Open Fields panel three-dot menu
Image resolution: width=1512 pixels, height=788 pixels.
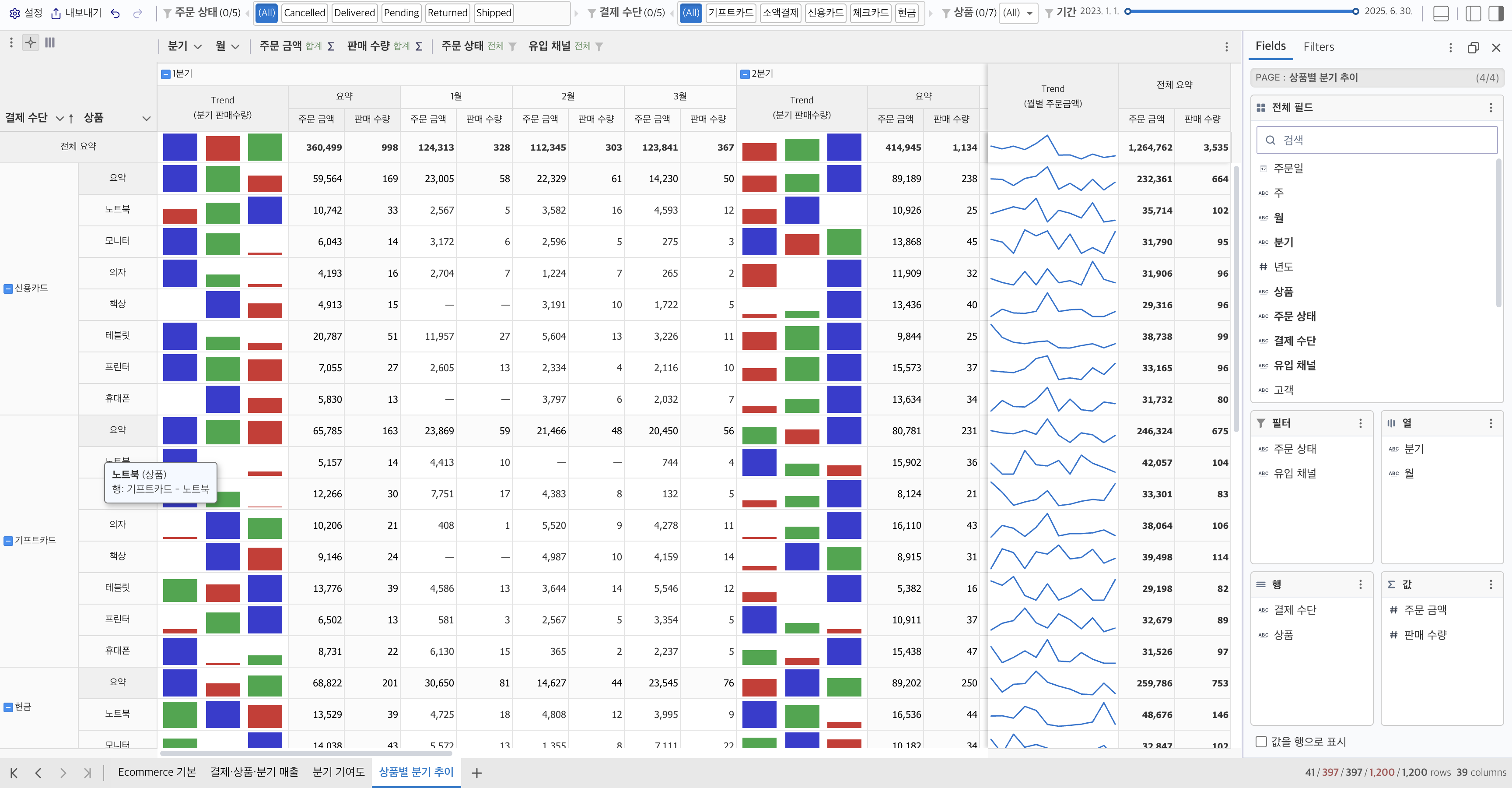click(1450, 48)
